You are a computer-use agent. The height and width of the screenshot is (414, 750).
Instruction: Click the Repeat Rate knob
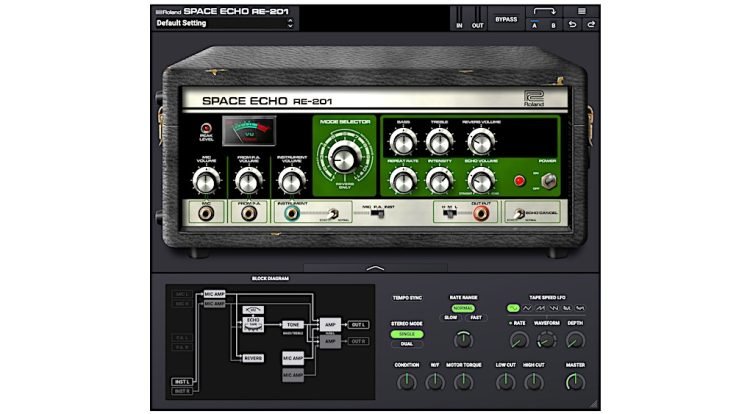(x=402, y=180)
